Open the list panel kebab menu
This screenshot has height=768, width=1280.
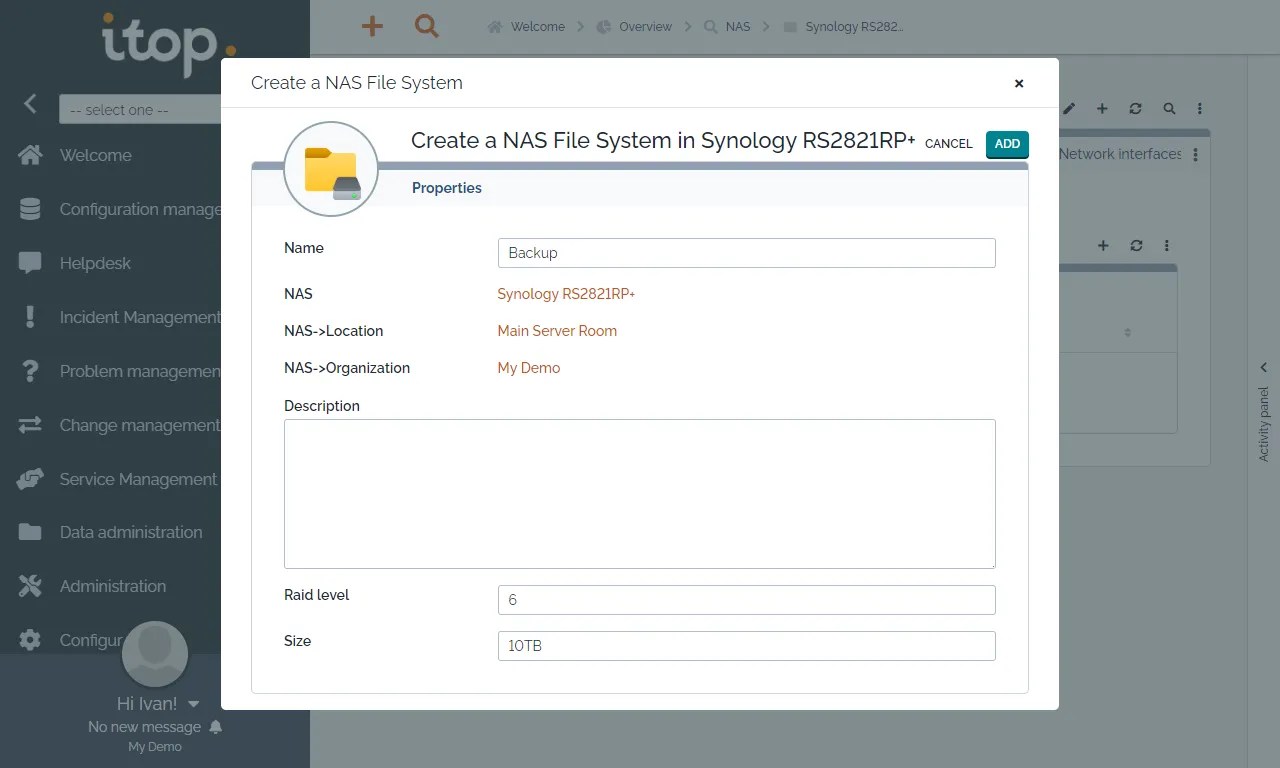[x=1167, y=245]
